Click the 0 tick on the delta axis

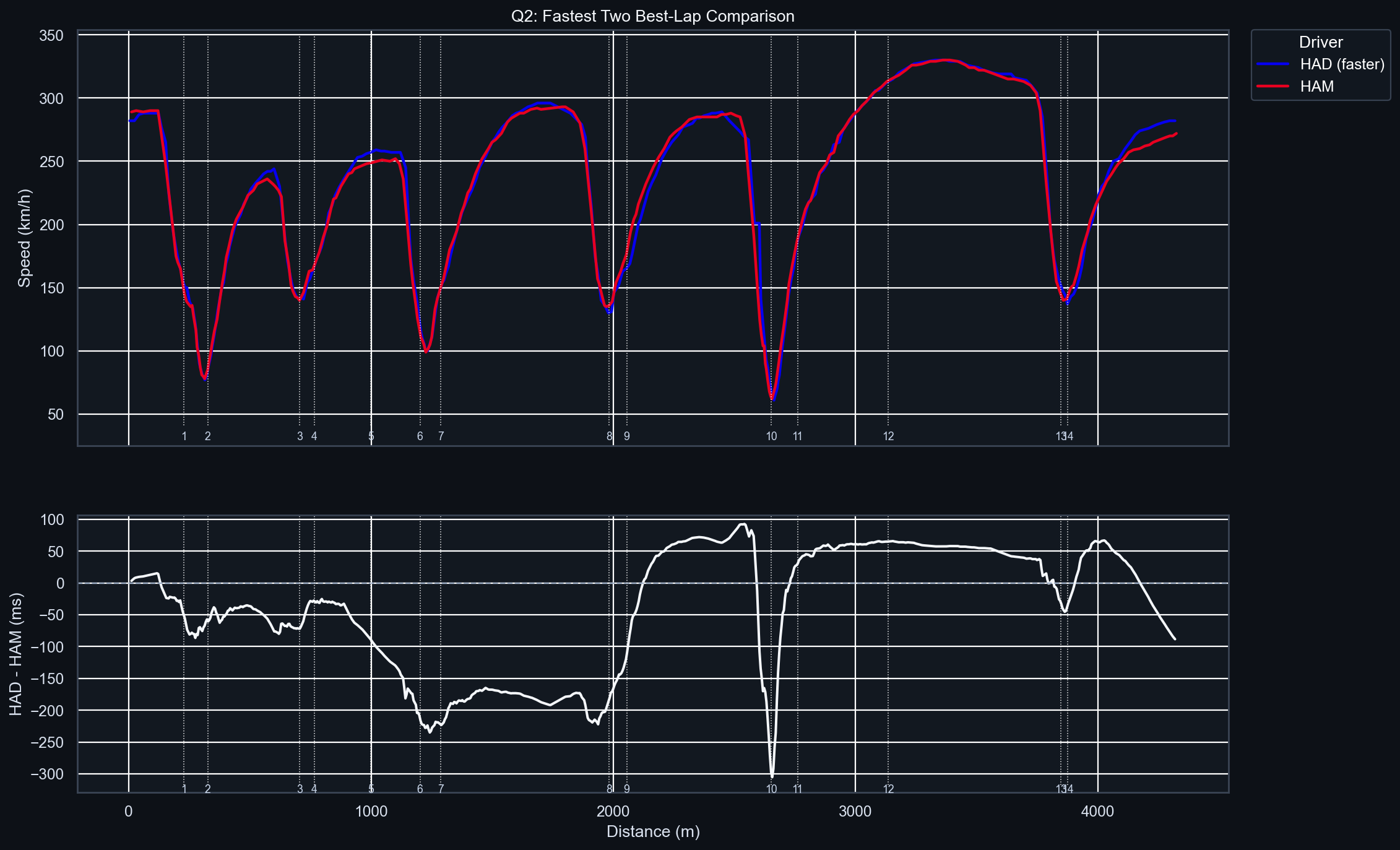pos(60,583)
